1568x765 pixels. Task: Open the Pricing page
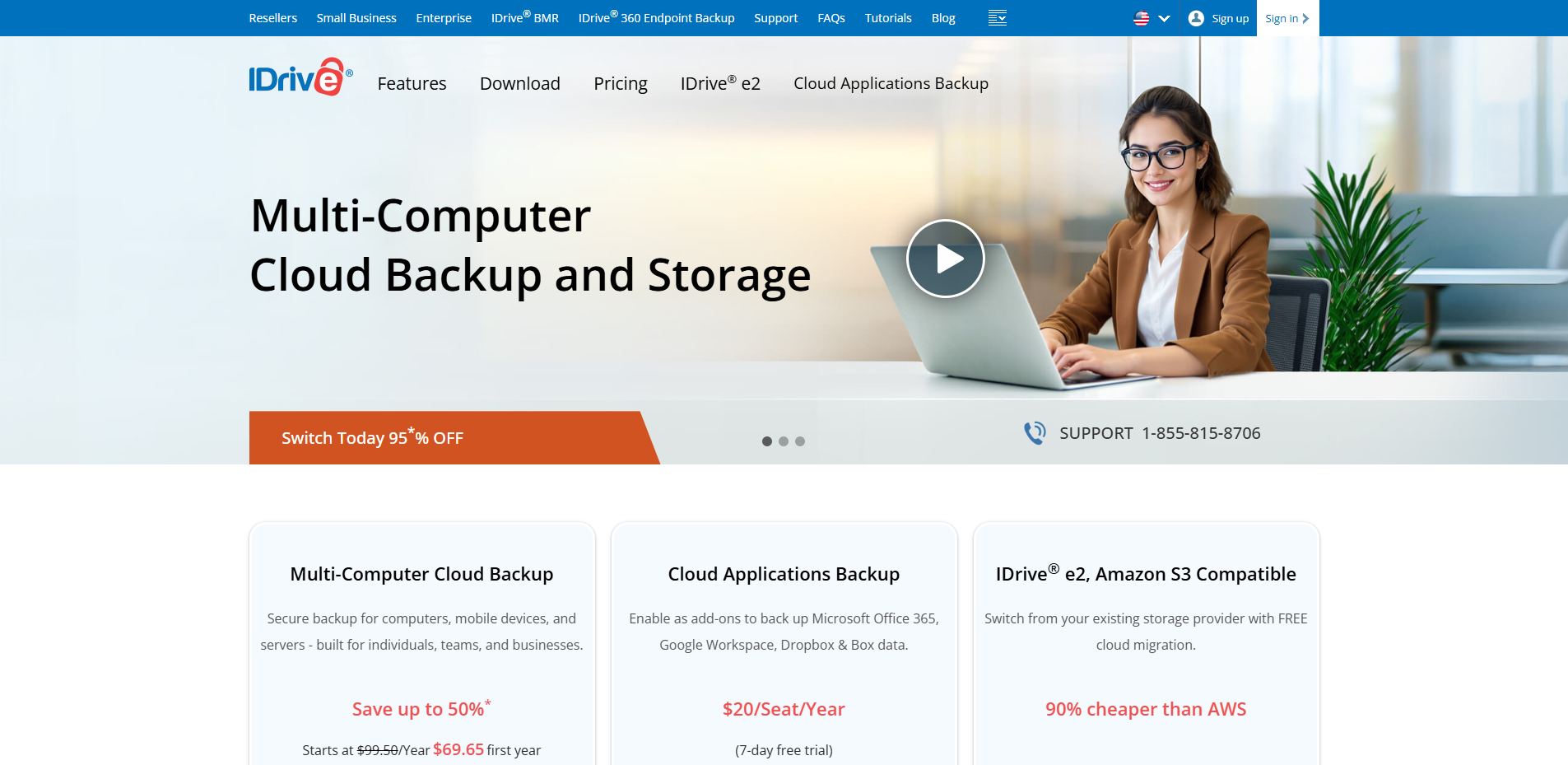pos(620,83)
